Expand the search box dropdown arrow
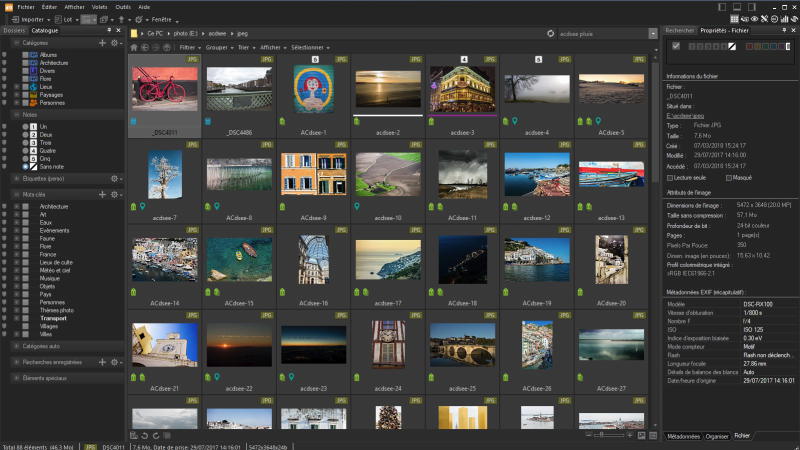 653,34
